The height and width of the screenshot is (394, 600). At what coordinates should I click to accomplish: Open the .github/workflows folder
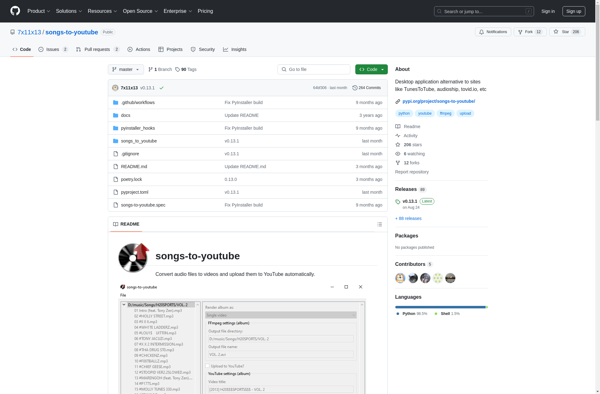click(x=138, y=103)
